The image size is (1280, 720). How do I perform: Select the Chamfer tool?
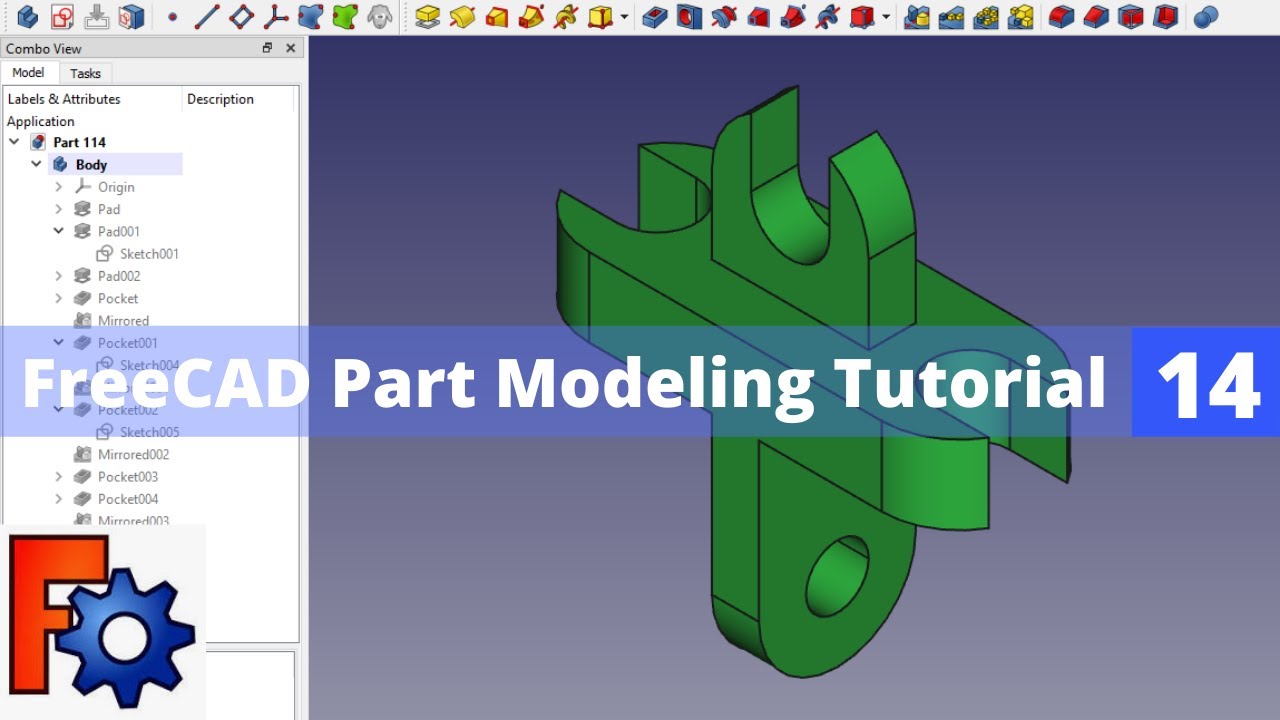[1096, 16]
